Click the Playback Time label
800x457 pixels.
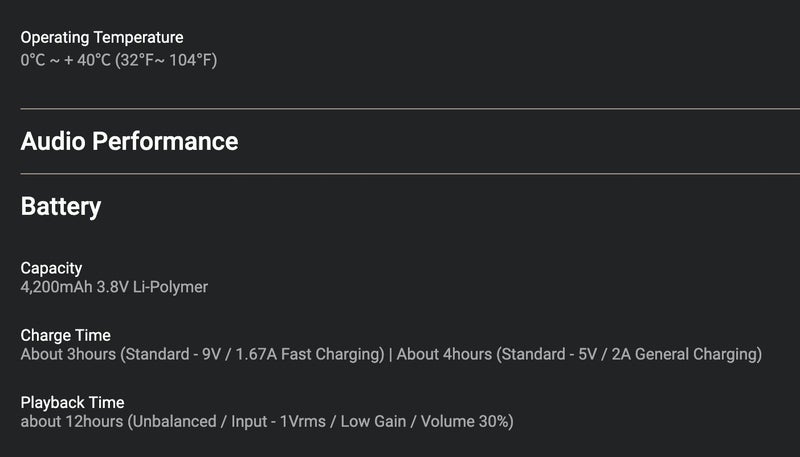point(71,402)
